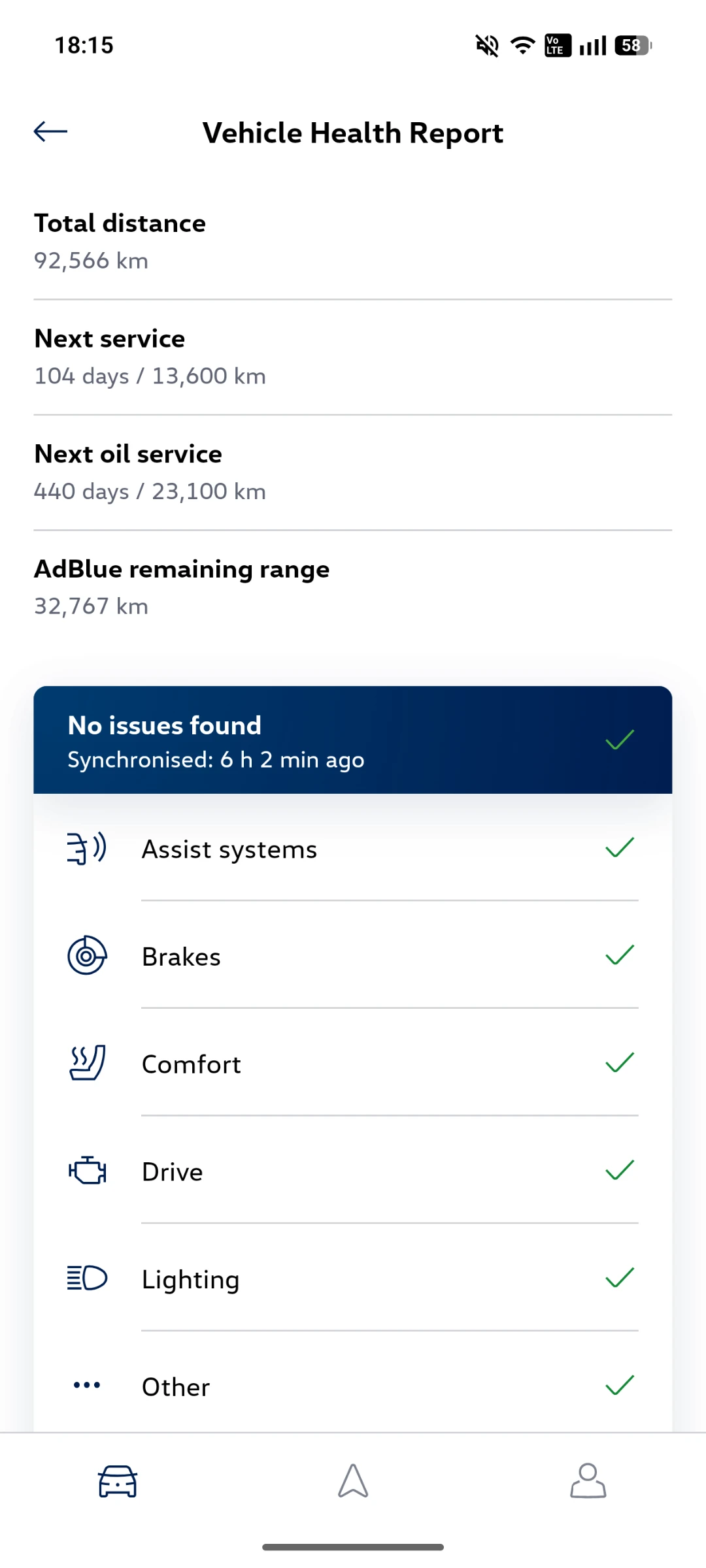The height and width of the screenshot is (1568, 706).
Task: Tap the green check beside Assist systems
Action: pos(620,848)
